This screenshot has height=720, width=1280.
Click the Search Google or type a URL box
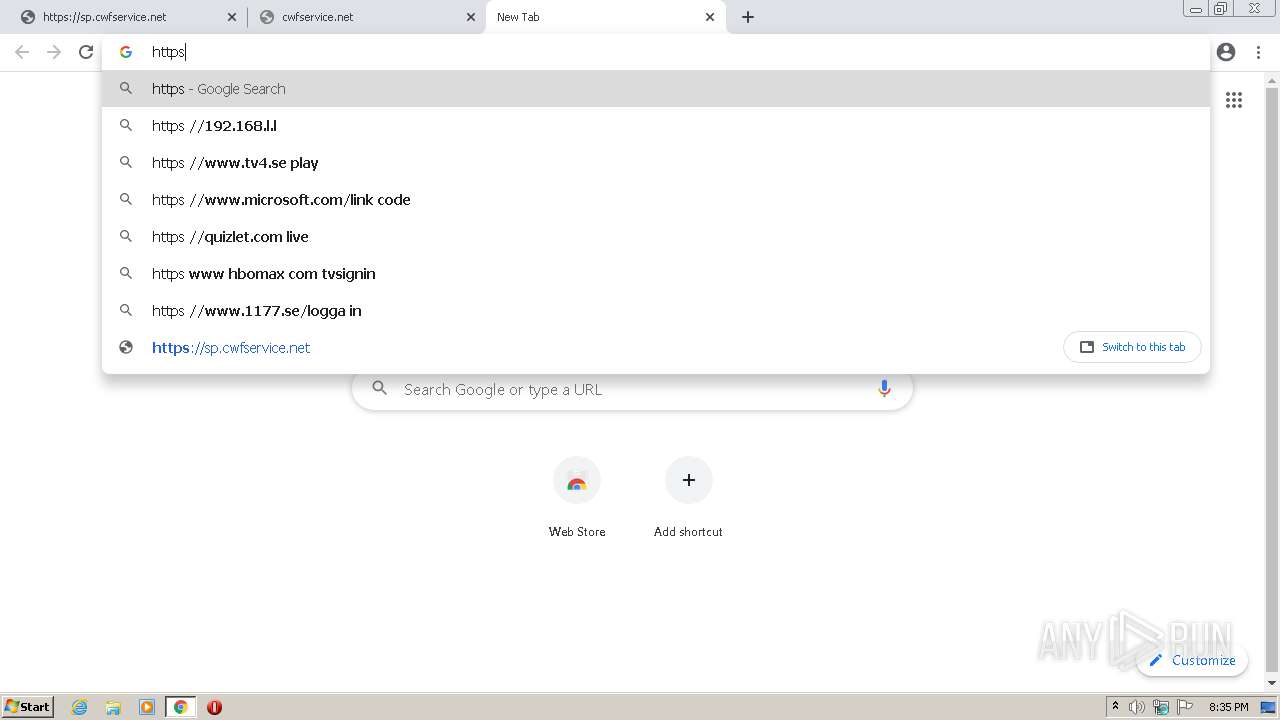632,389
